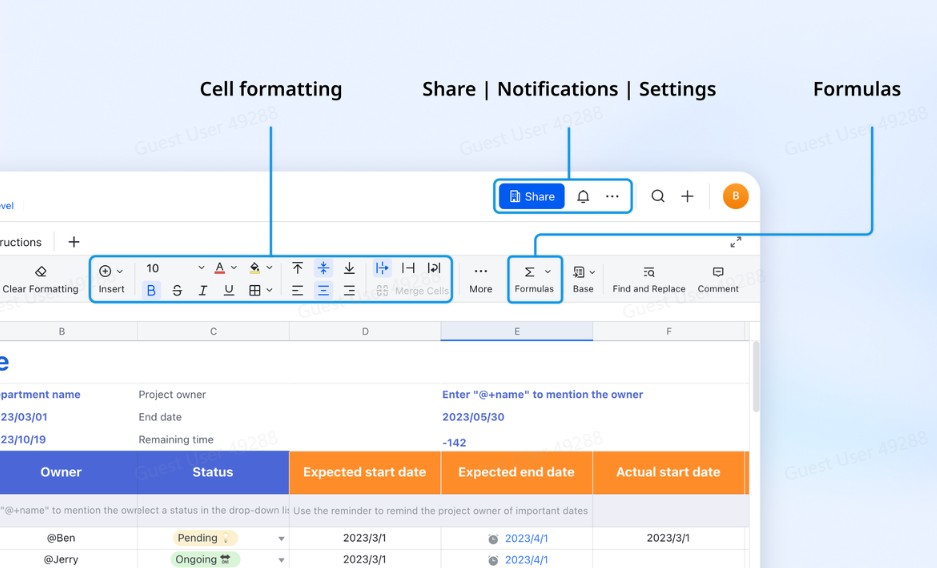This screenshot has height=568, width=937.
Task: Toggle strikethrough formatting
Action: click(x=177, y=291)
